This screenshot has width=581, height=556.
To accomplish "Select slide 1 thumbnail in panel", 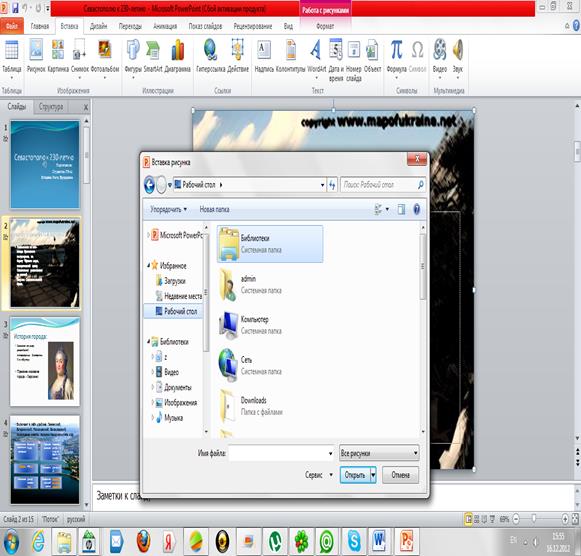I will (x=45, y=164).
